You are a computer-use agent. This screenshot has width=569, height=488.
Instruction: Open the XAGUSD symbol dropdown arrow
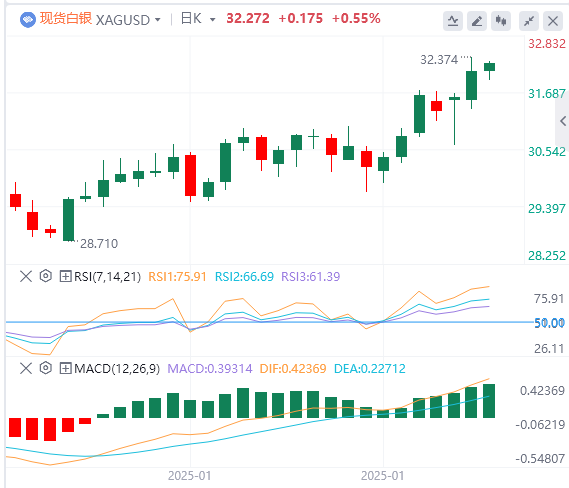(158, 20)
